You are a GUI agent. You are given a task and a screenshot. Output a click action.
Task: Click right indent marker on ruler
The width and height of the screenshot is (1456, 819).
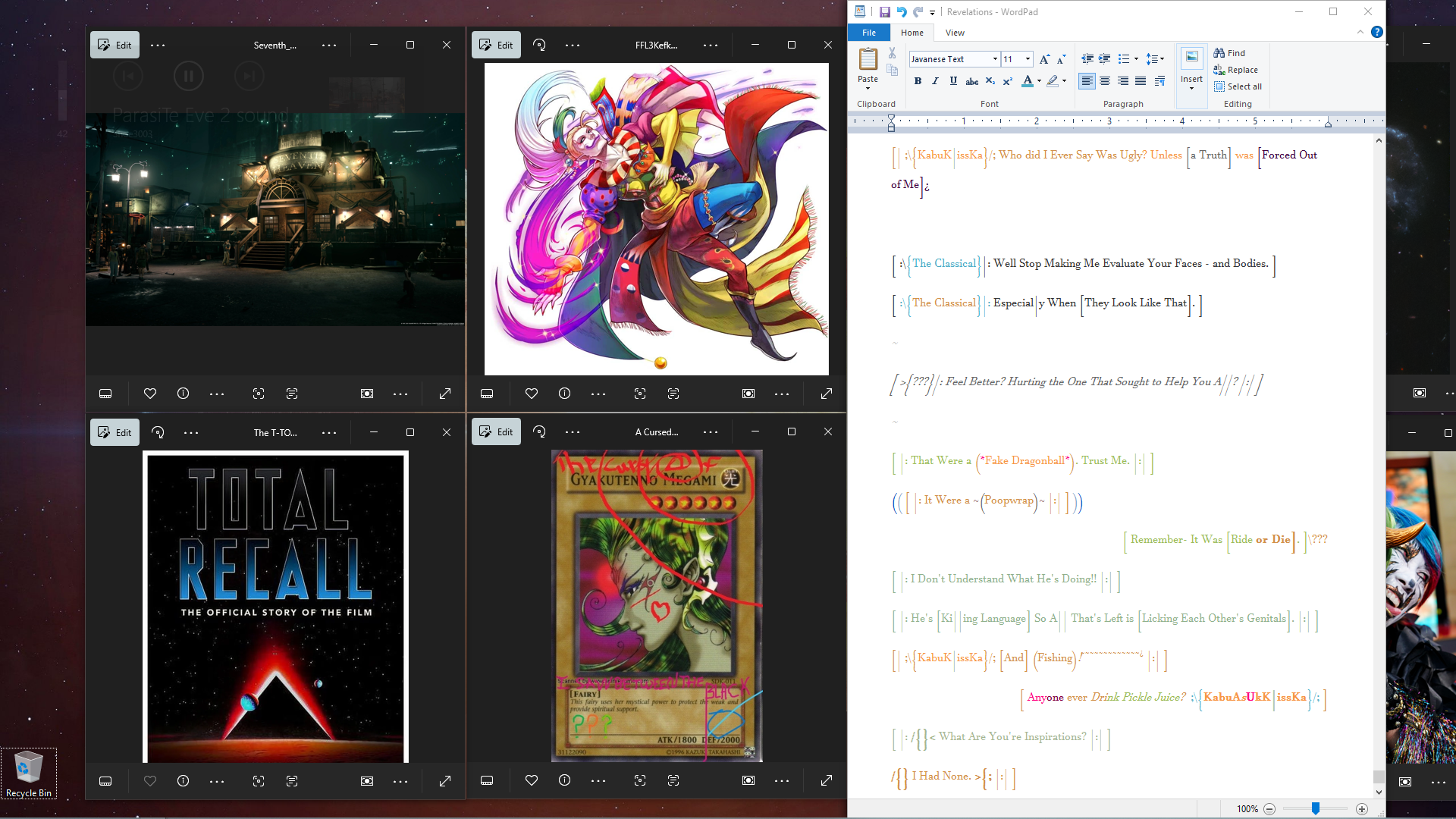(x=1328, y=123)
